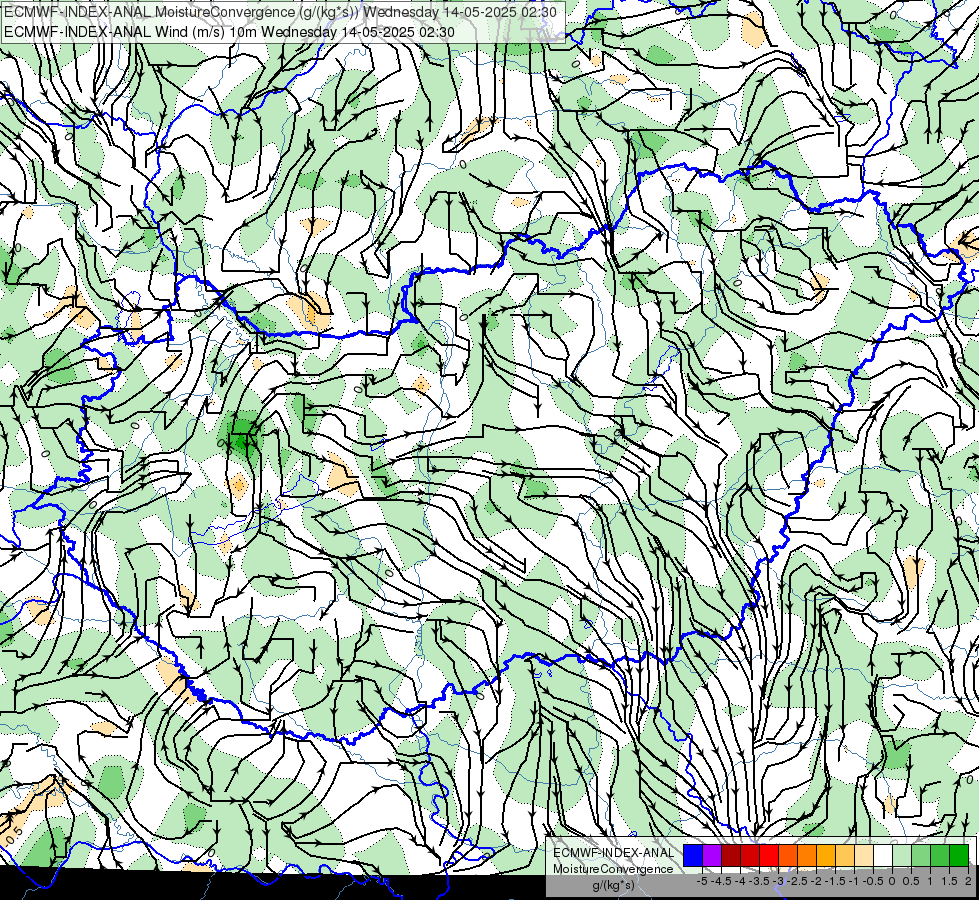Click the Wind (m/s) 10m title line

click(229, 32)
